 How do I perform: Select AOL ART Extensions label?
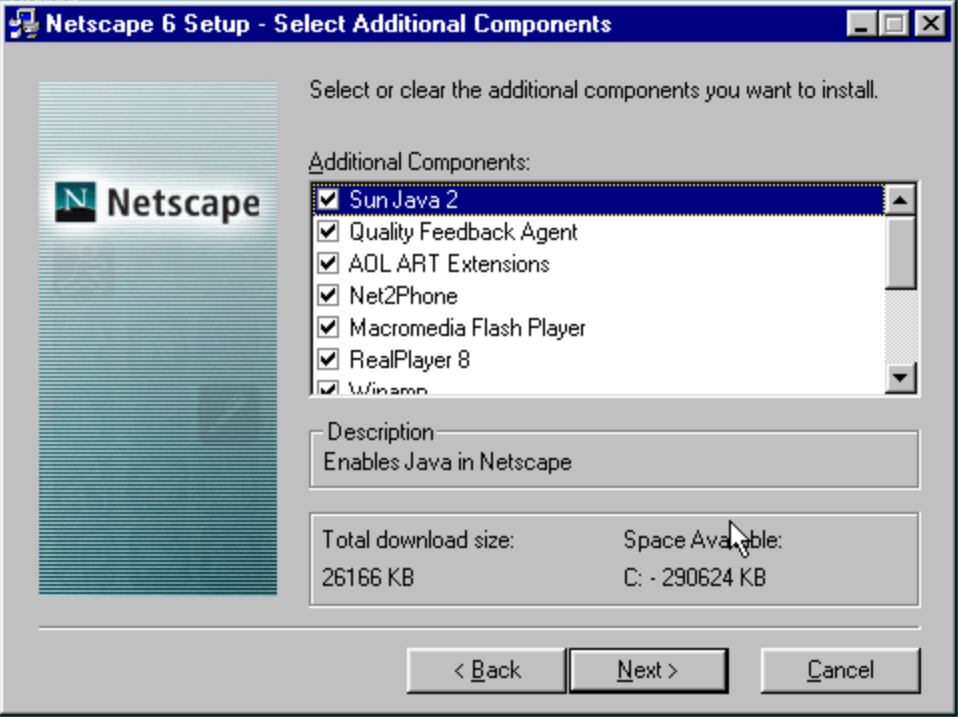[x=449, y=264]
